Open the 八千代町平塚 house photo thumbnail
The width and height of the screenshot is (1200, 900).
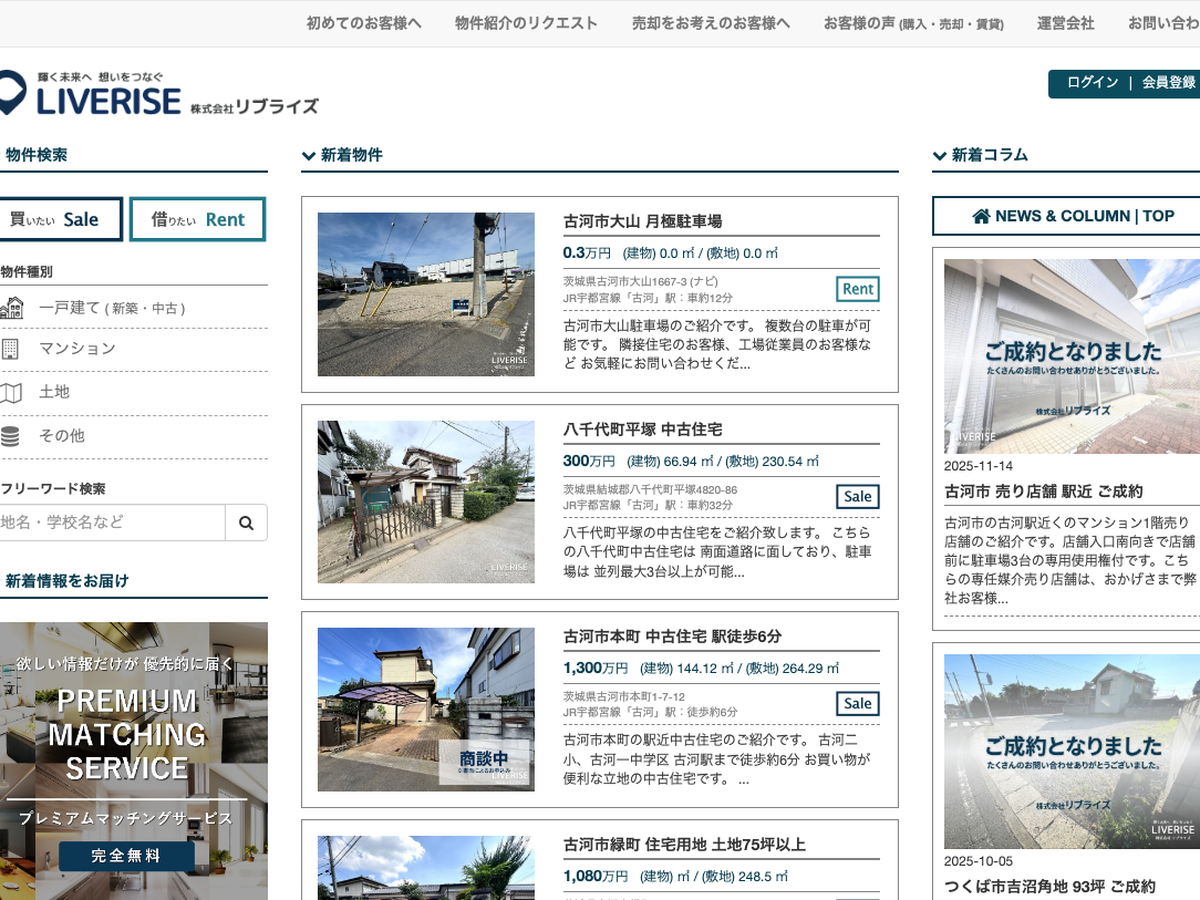[x=426, y=502]
